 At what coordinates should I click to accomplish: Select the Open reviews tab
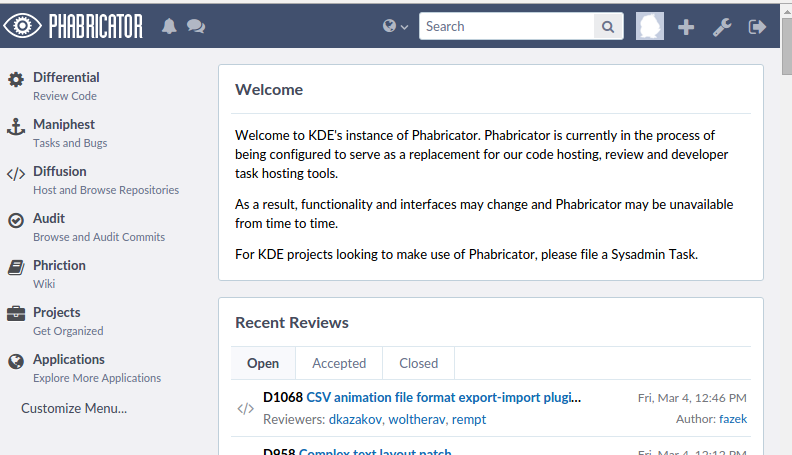[x=263, y=363]
